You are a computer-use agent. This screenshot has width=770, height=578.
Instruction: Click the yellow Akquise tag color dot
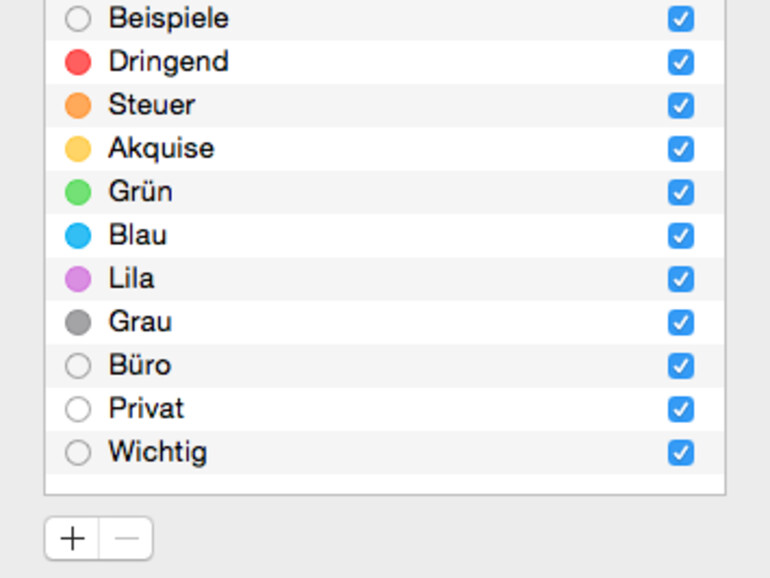(x=78, y=149)
